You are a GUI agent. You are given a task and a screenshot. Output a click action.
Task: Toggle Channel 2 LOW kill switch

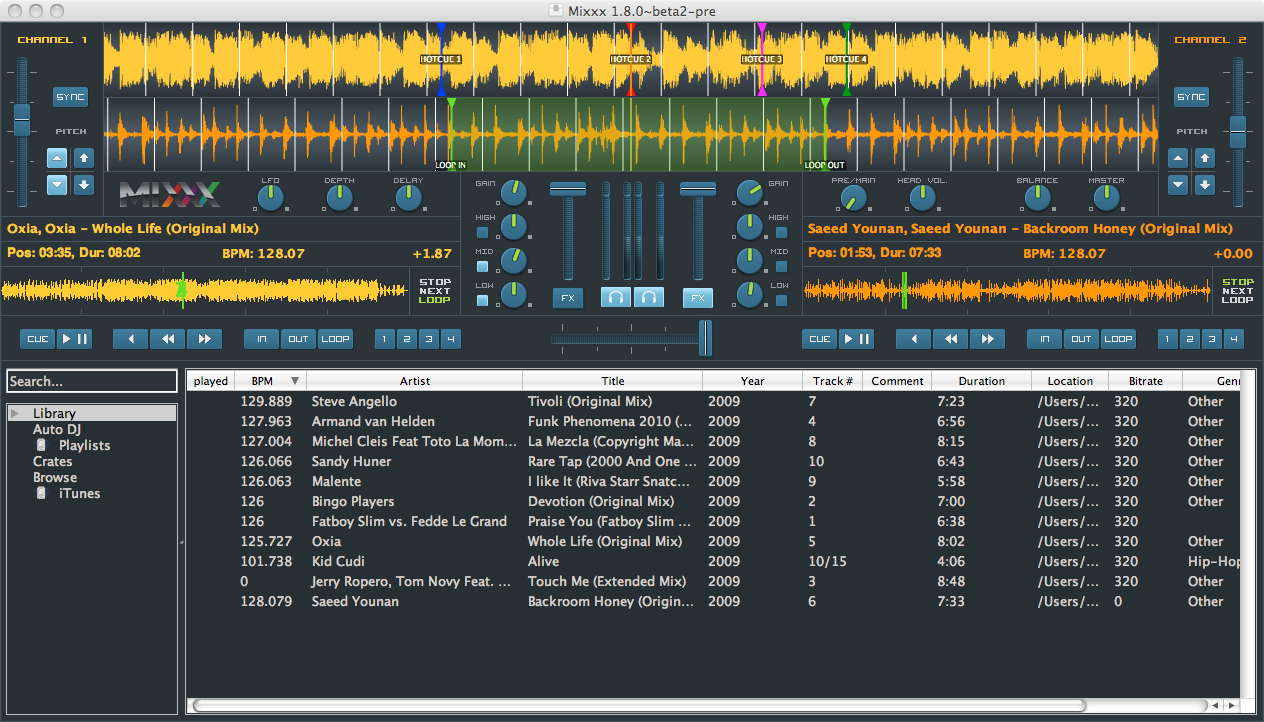(781, 301)
